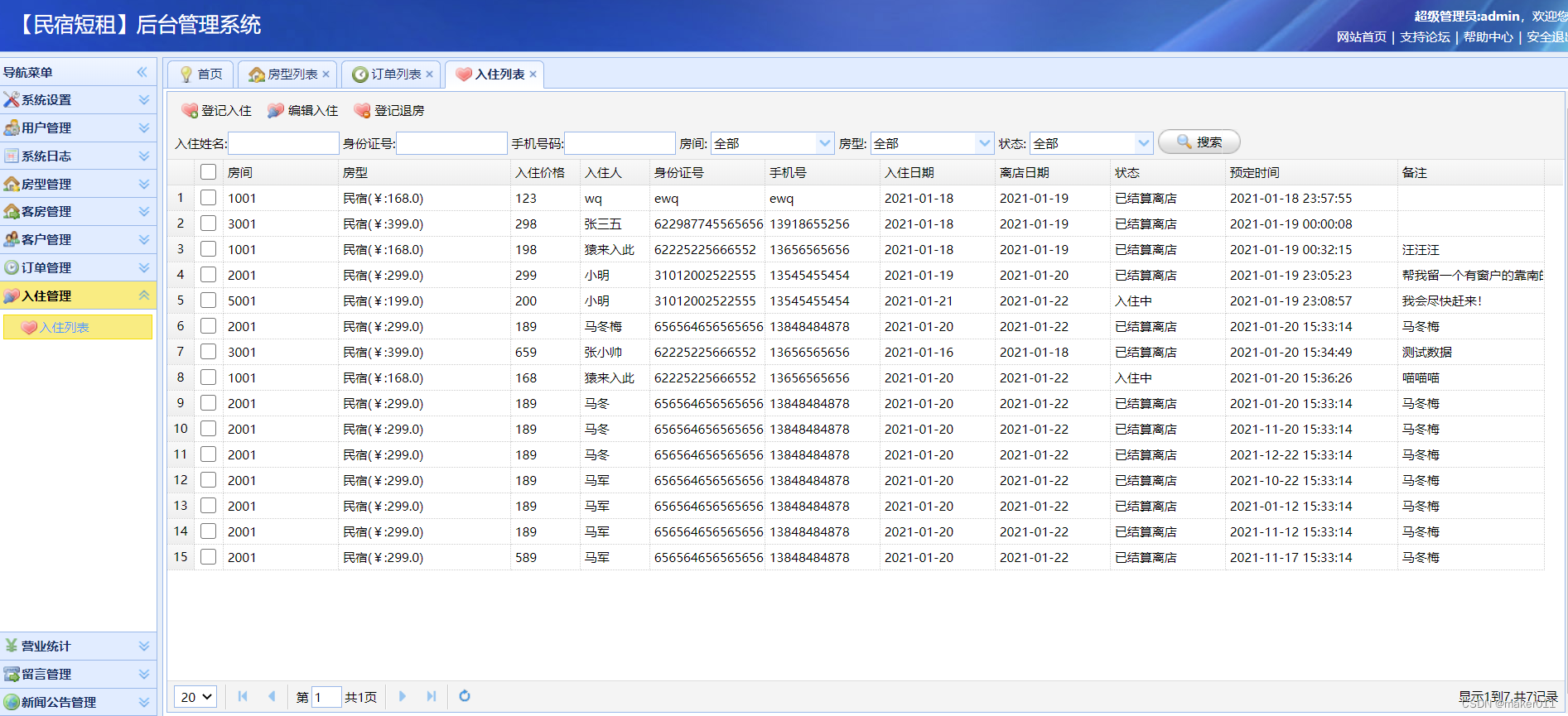This screenshot has width=1568, height=716.
Task: Toggle the select-all header checkbox
Action: point(209,172)
